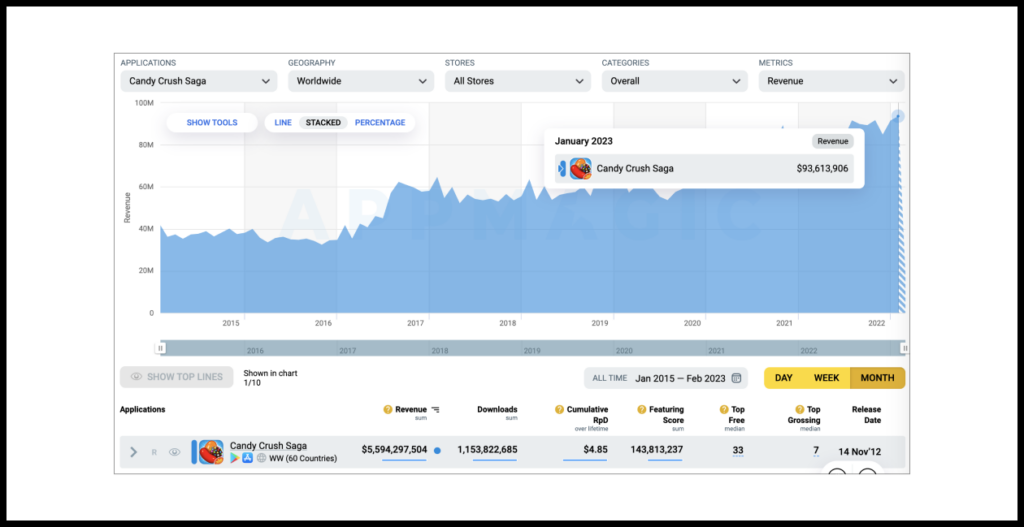Click the $4.85 cumulative RpD value
Image resolution: width=1024 pixels, height=527 pixels.
596,450
